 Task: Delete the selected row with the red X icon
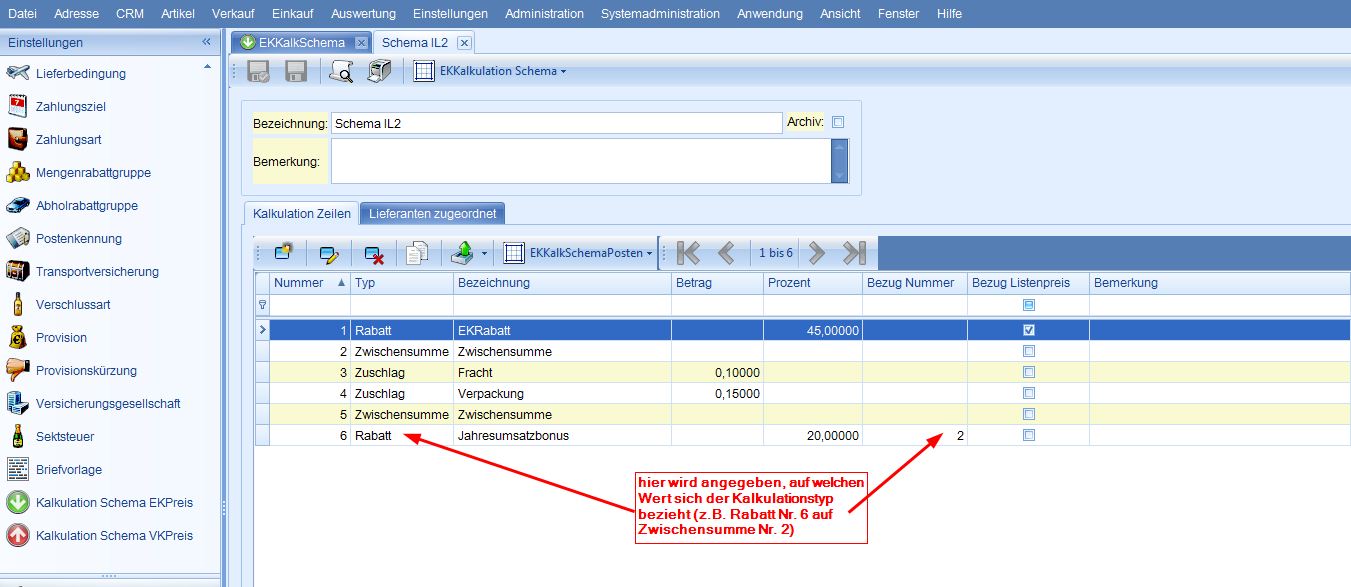click(374, 253)
